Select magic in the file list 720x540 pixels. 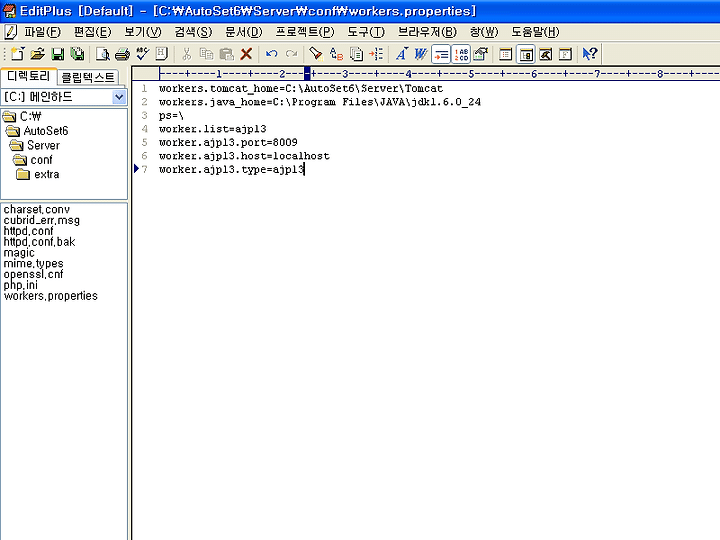19,253
